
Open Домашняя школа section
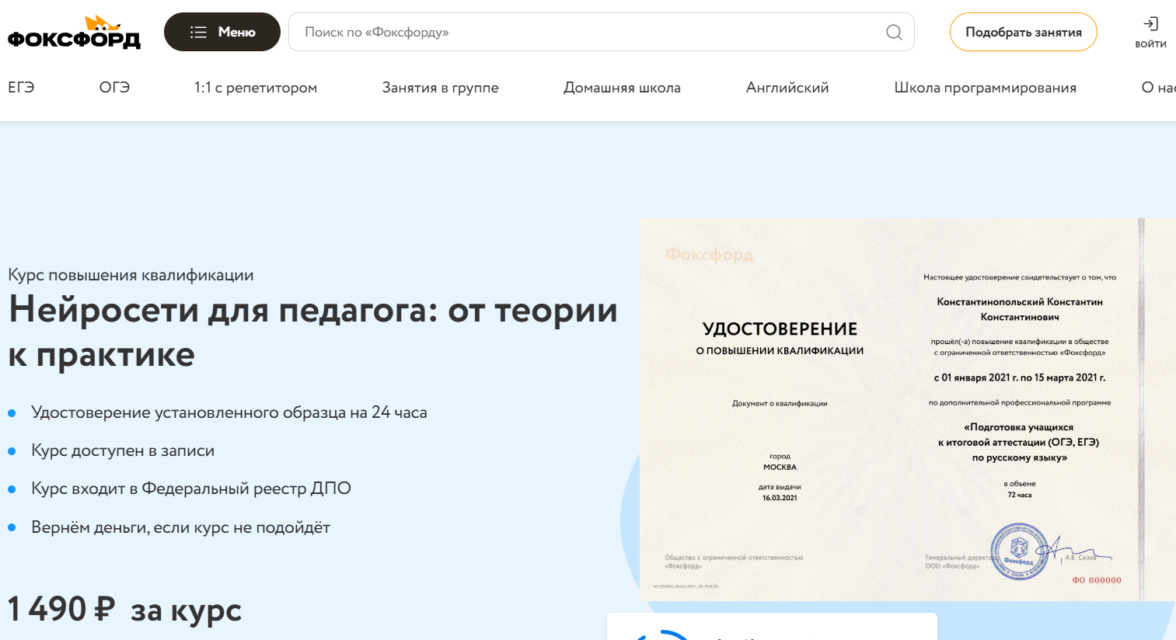[x=622, y=88]
